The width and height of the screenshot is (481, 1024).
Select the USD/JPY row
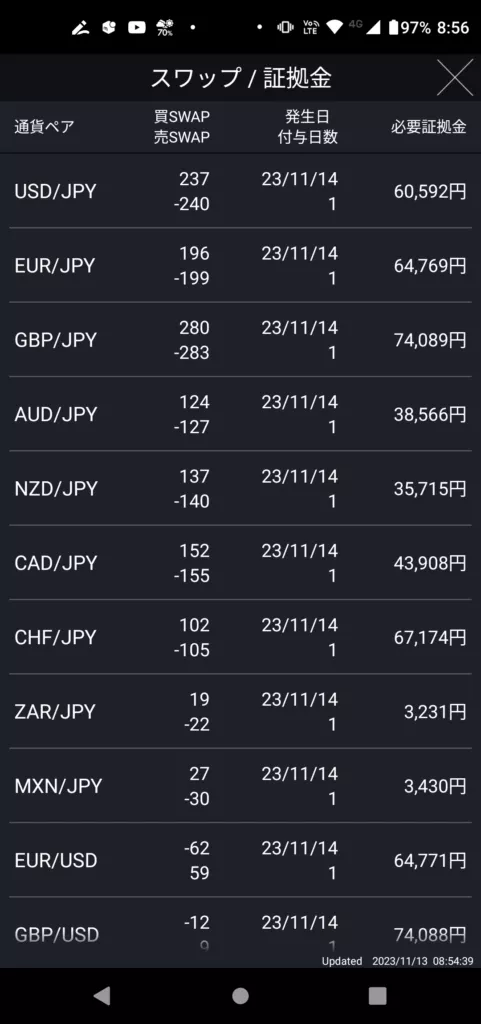pos(240,191)
